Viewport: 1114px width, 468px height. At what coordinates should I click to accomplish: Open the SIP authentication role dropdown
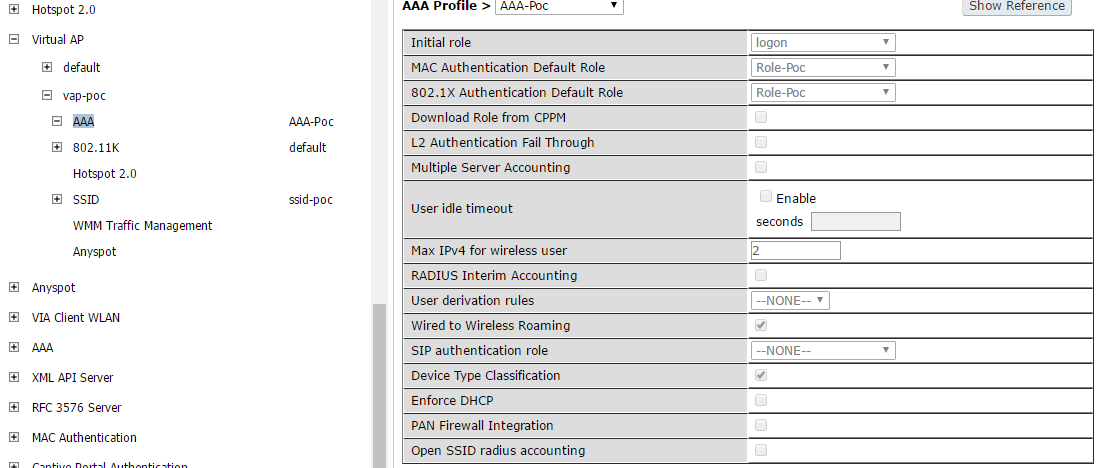(823, 350)
